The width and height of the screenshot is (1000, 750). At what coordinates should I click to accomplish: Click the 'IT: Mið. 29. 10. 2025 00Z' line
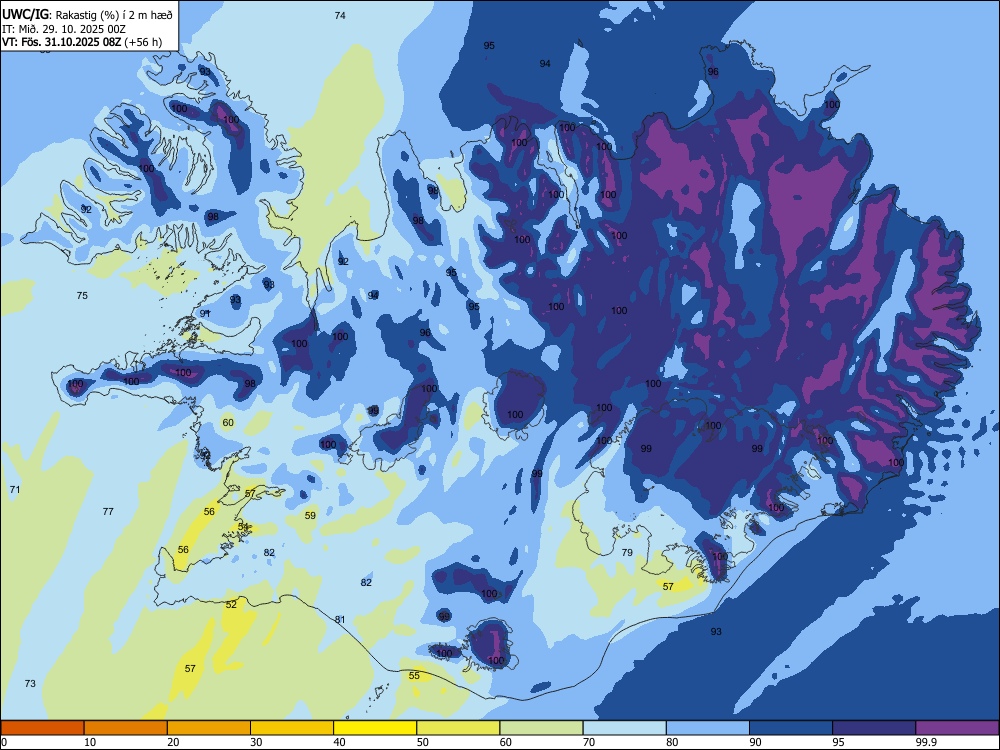click(64, 29)
